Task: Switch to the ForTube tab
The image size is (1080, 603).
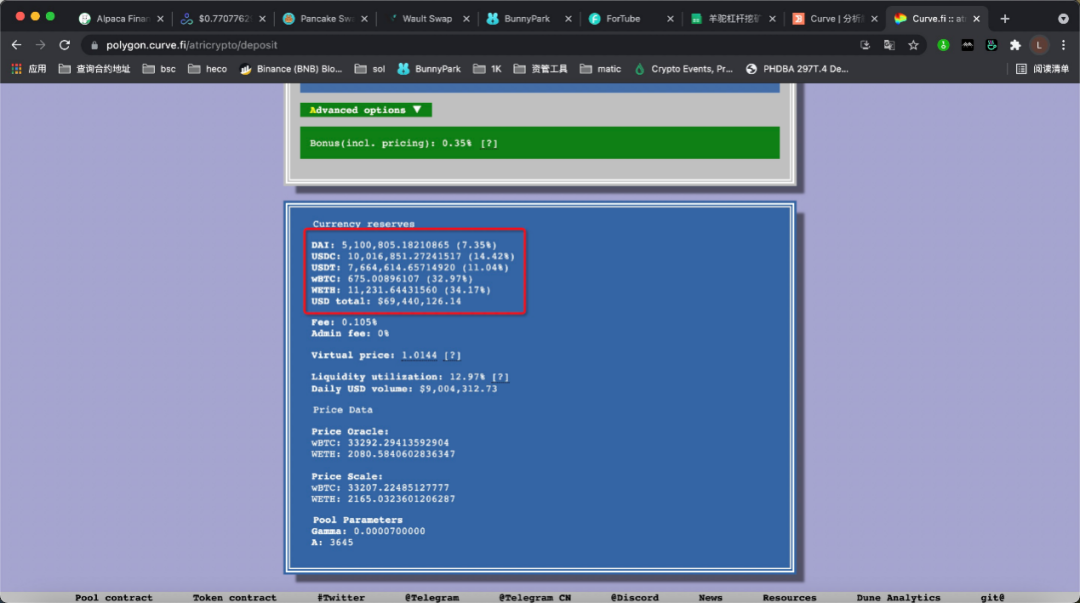Action: pyautogui.click(x=622, y=18)
